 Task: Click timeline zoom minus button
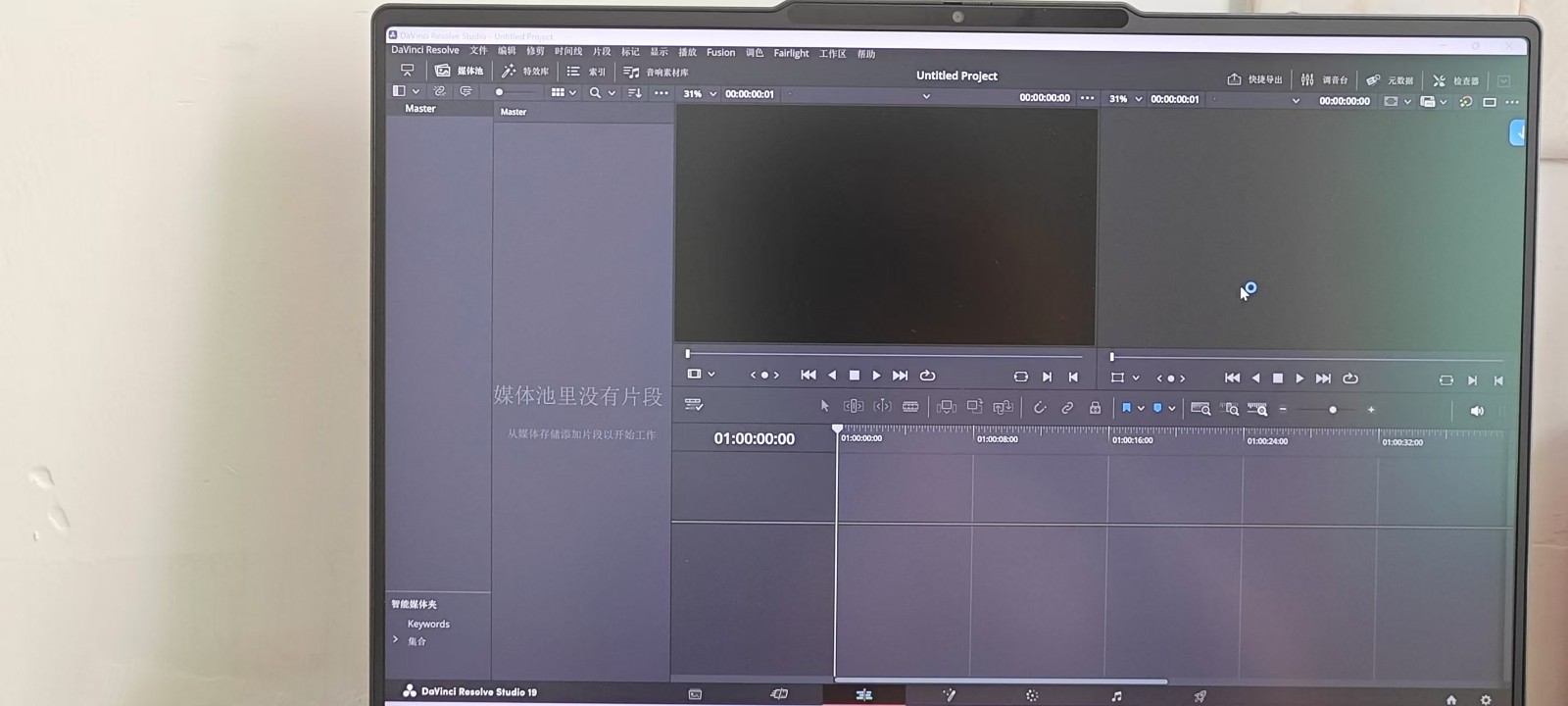pos(1283,410)
